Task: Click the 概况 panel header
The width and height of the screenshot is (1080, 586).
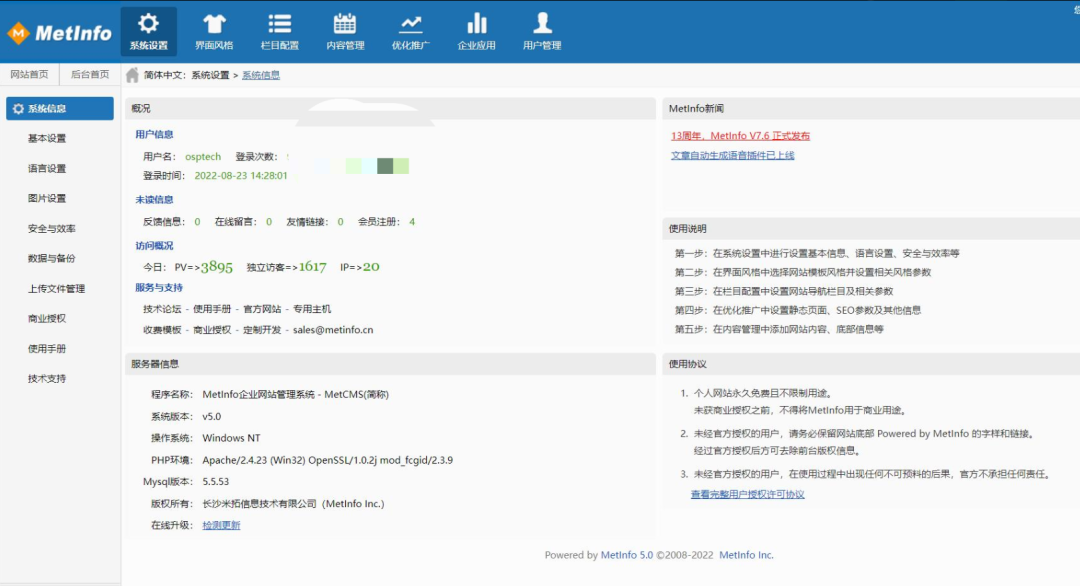Action: 390,108
